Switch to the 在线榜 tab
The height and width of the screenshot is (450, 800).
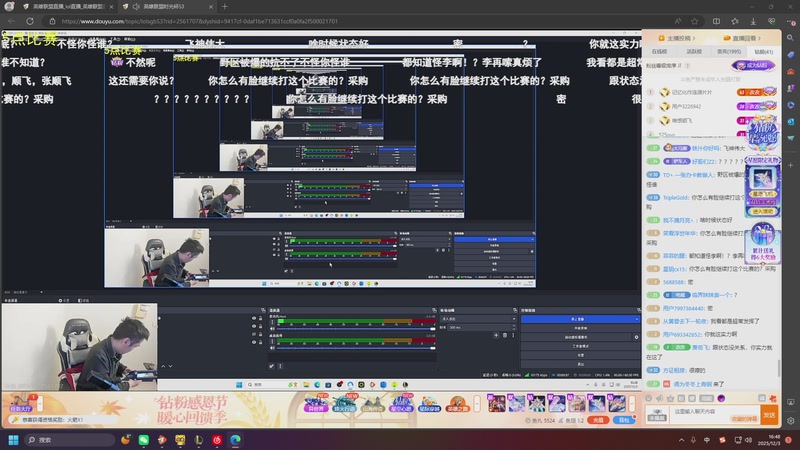659,52
